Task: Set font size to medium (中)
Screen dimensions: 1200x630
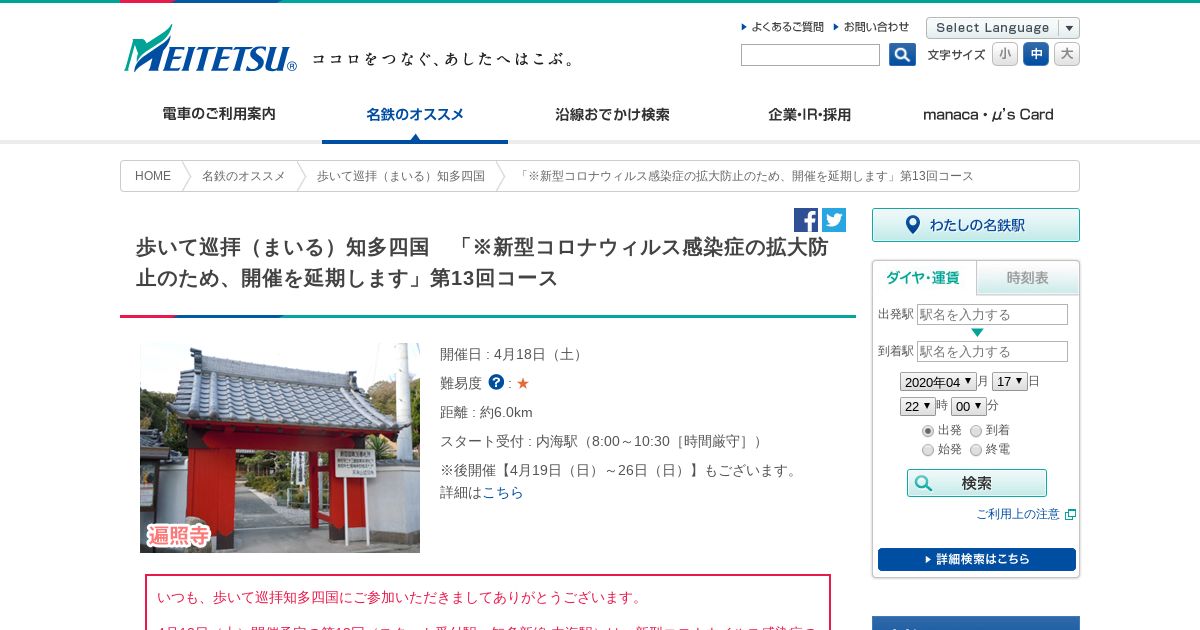Action: (x=1036, y=54)
